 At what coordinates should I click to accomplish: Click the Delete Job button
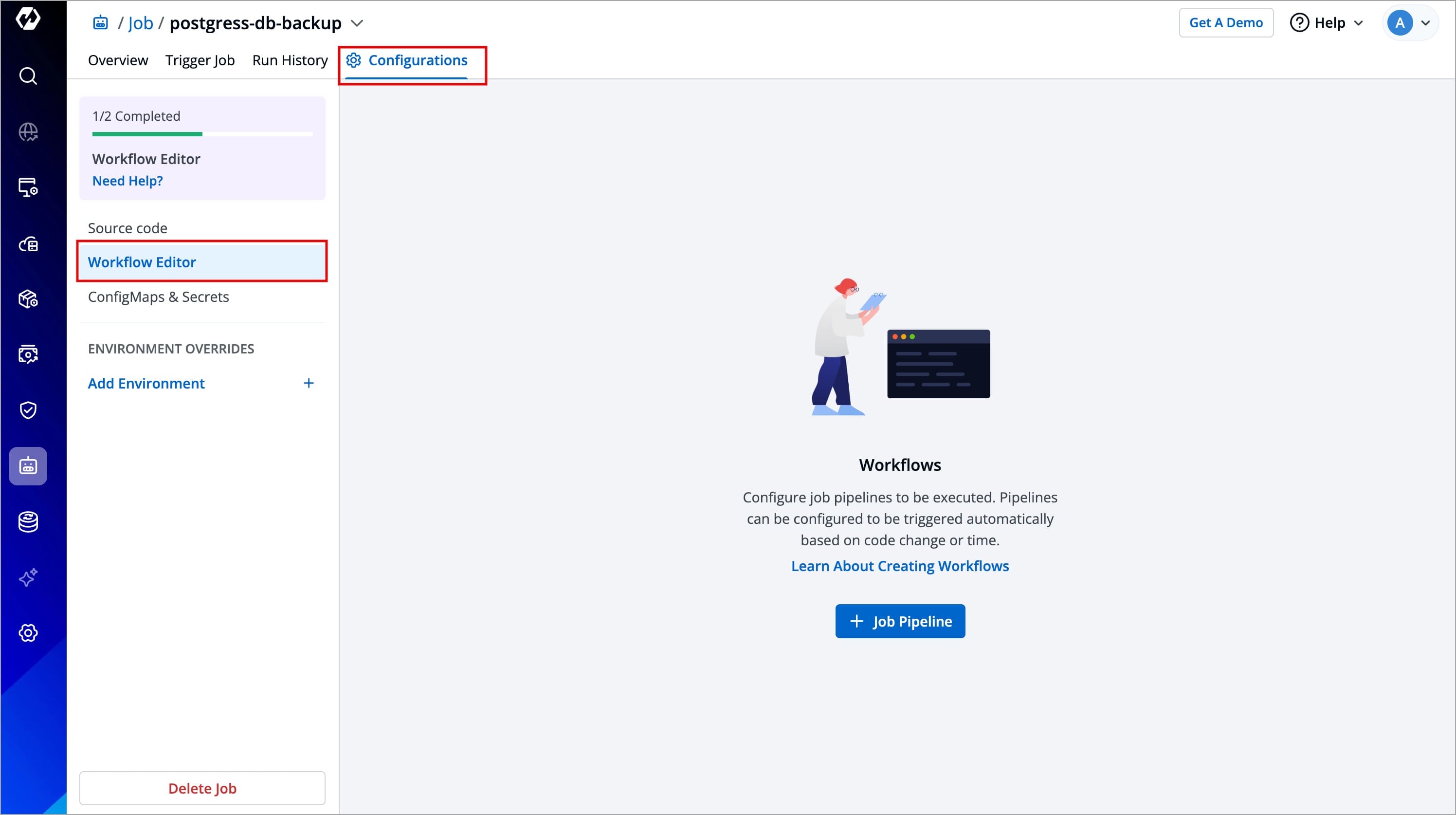202,788
